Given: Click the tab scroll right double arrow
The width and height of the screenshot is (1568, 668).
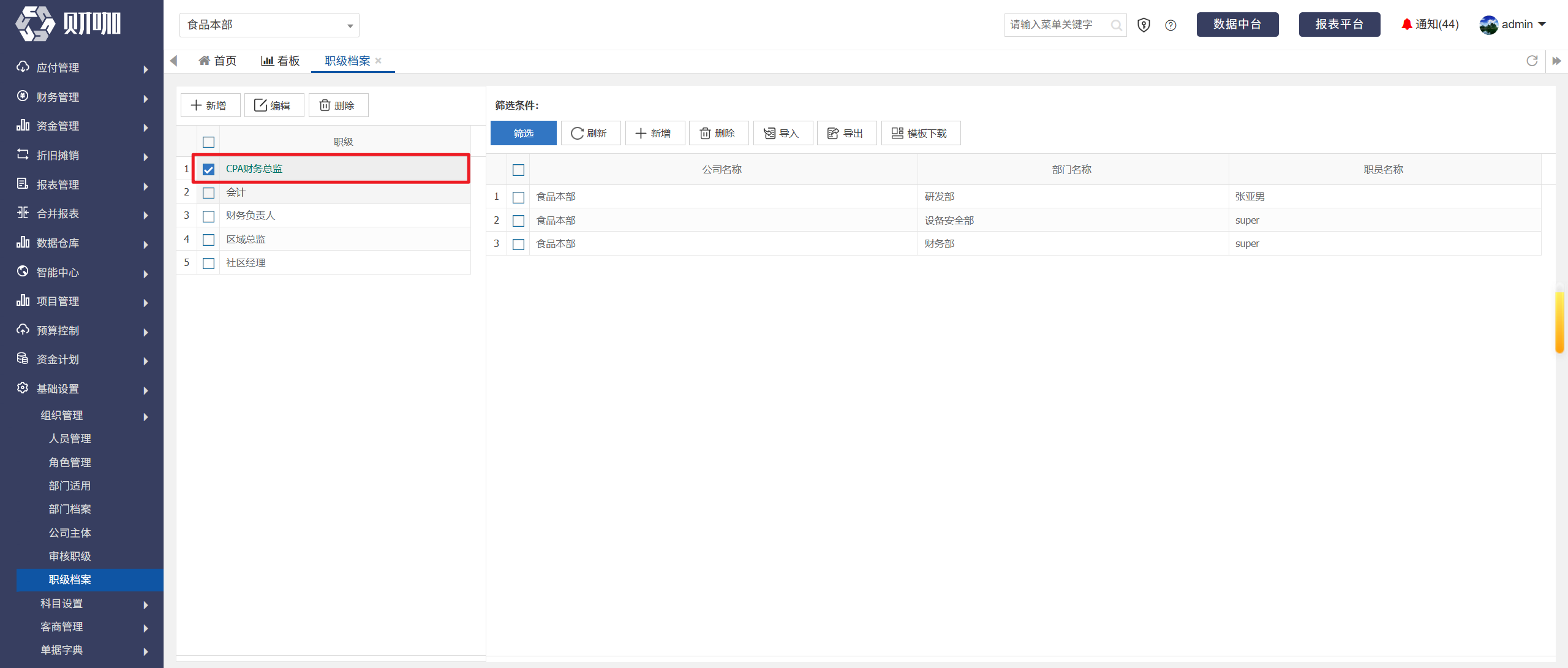Looking at the screenshot, I should 1556,61.
